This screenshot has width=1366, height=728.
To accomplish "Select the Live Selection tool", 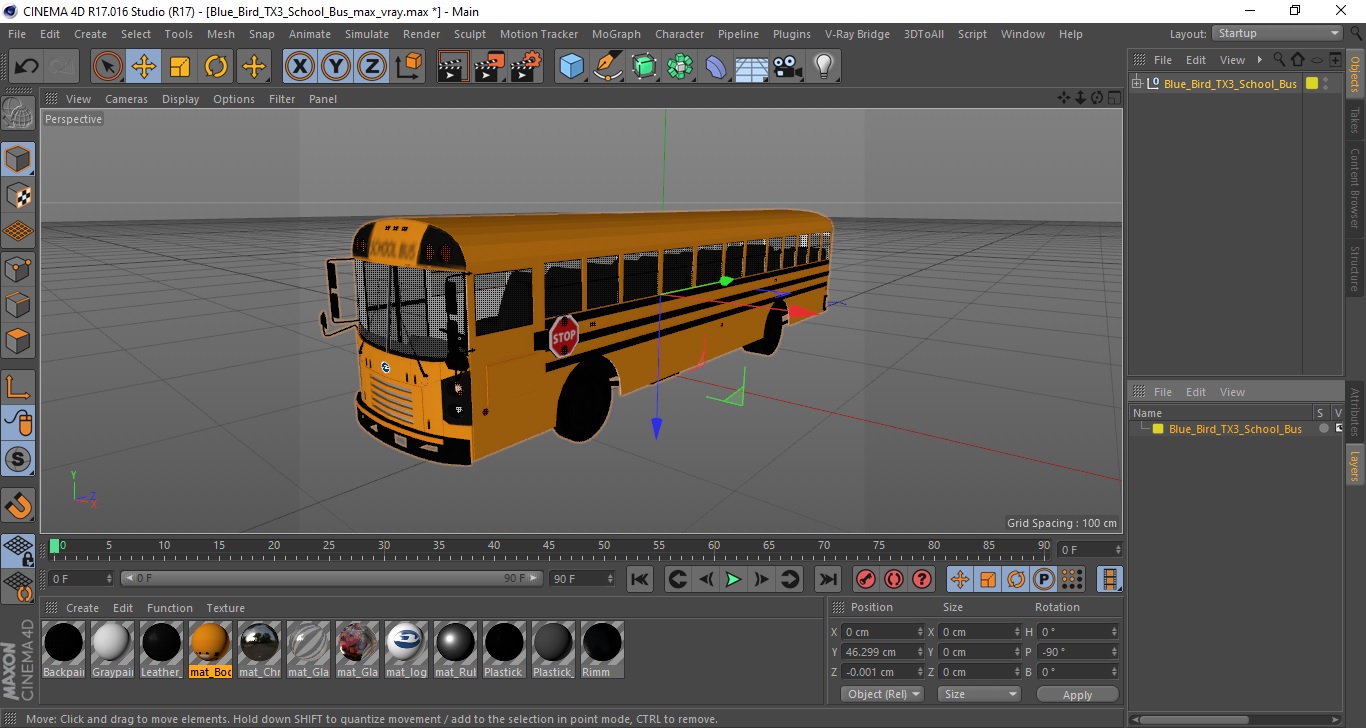I will [108, 67].
